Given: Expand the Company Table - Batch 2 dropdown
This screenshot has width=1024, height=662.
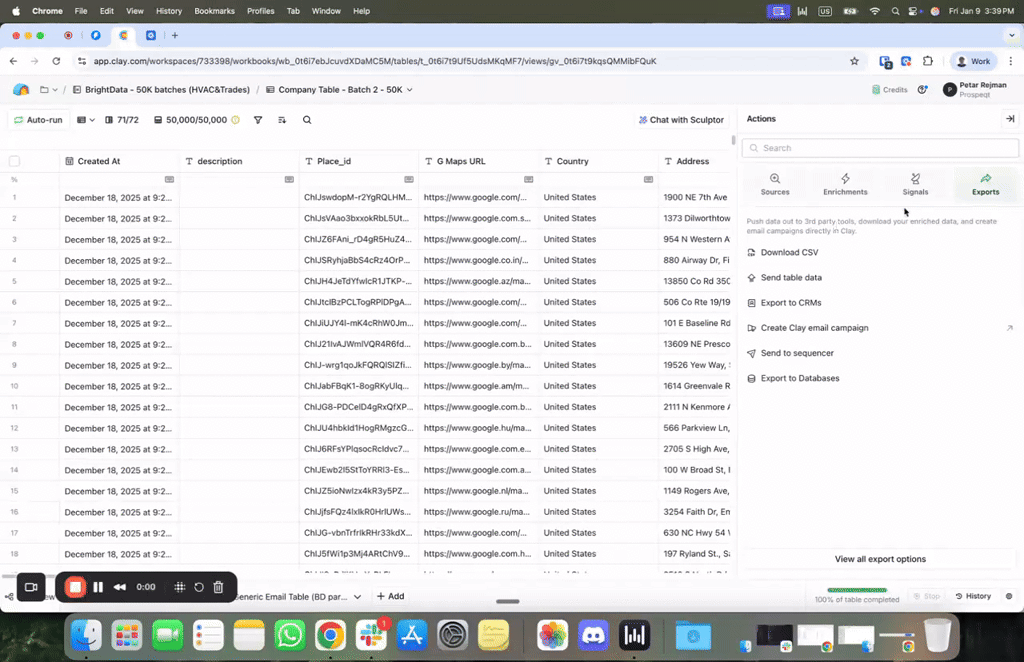Looking at the screenshot, I should 410,89.
